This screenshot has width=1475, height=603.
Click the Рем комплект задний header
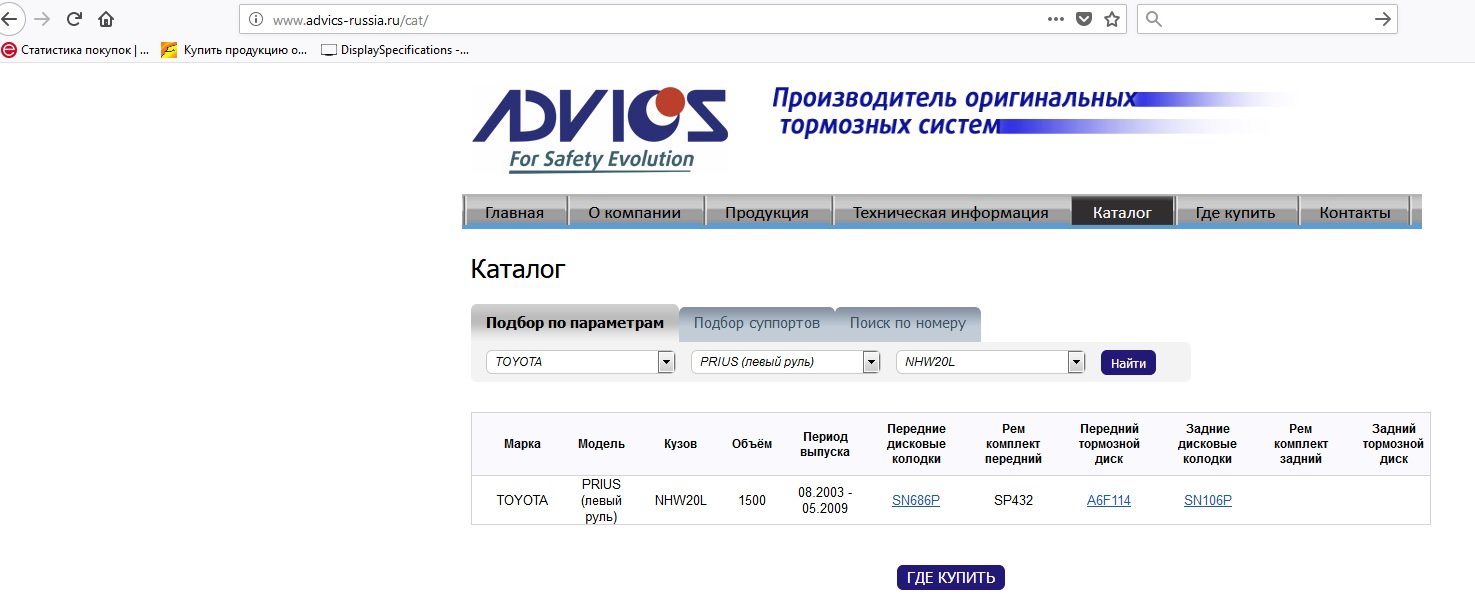tap(1302, 444)
